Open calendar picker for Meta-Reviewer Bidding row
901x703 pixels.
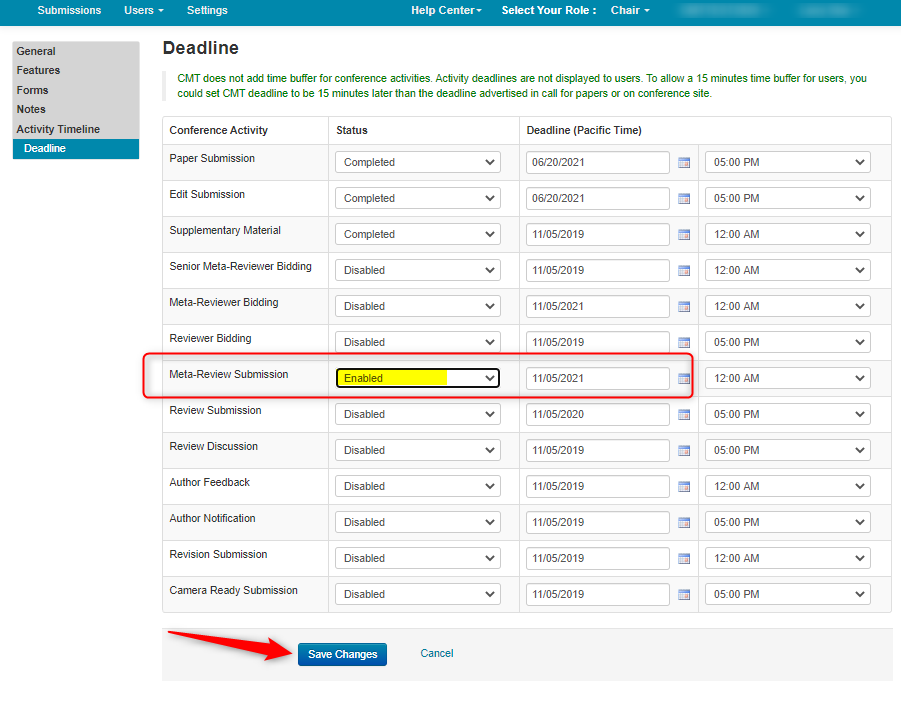684,307
